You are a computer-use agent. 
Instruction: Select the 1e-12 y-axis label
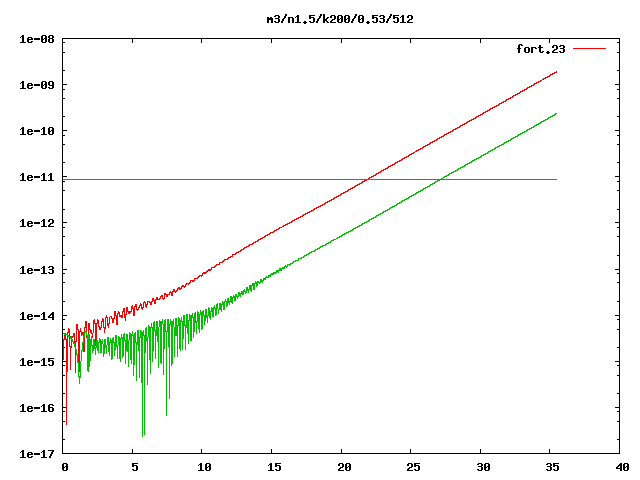[37, 223]
